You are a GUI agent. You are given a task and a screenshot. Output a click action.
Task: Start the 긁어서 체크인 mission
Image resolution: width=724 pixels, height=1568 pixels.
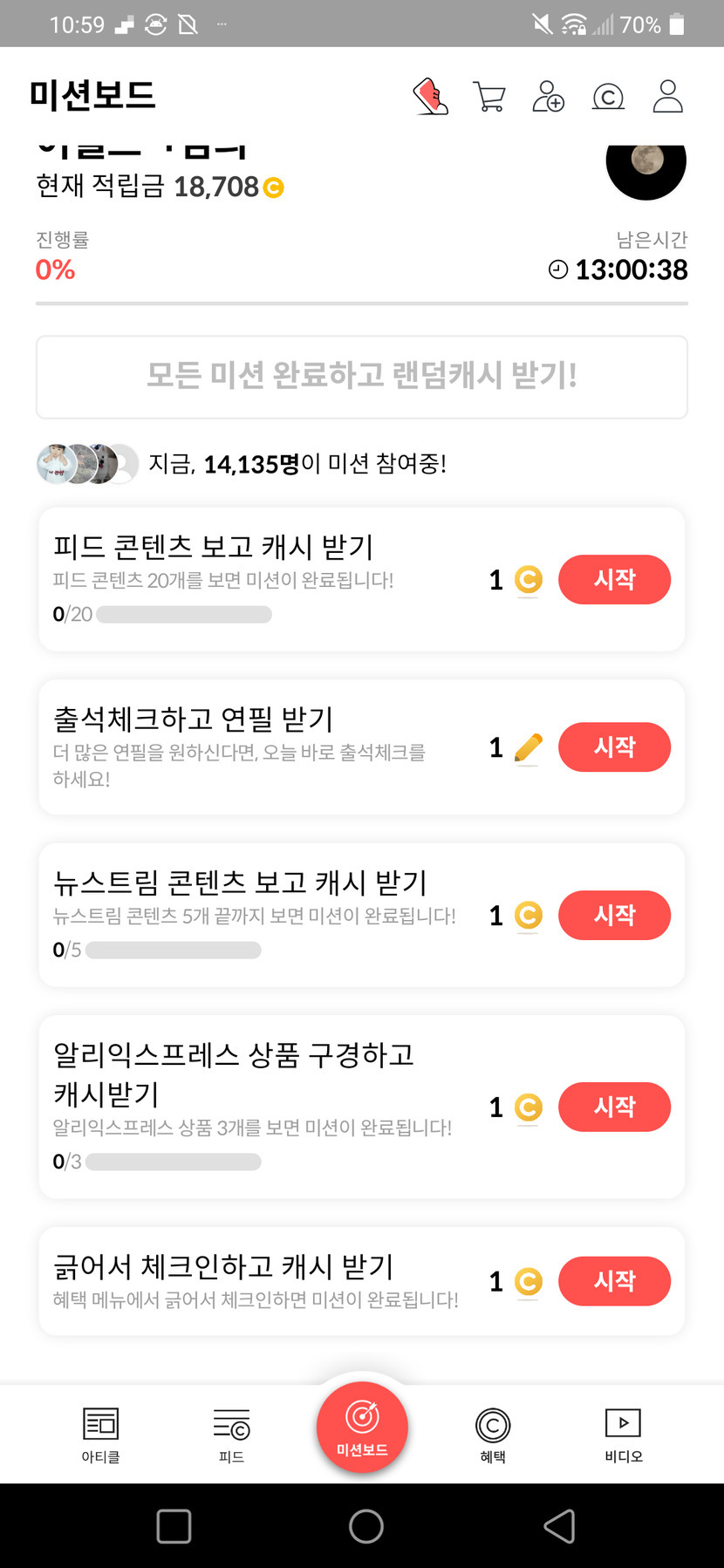click(614, 1281)
